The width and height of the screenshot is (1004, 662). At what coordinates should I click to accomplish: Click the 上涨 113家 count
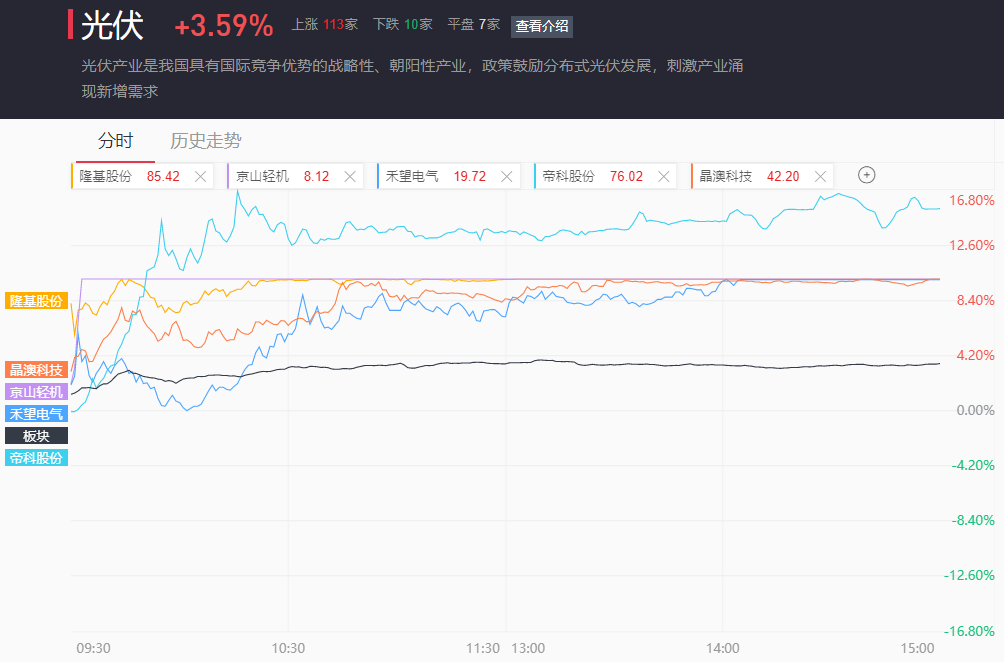(x=325, y=25)
